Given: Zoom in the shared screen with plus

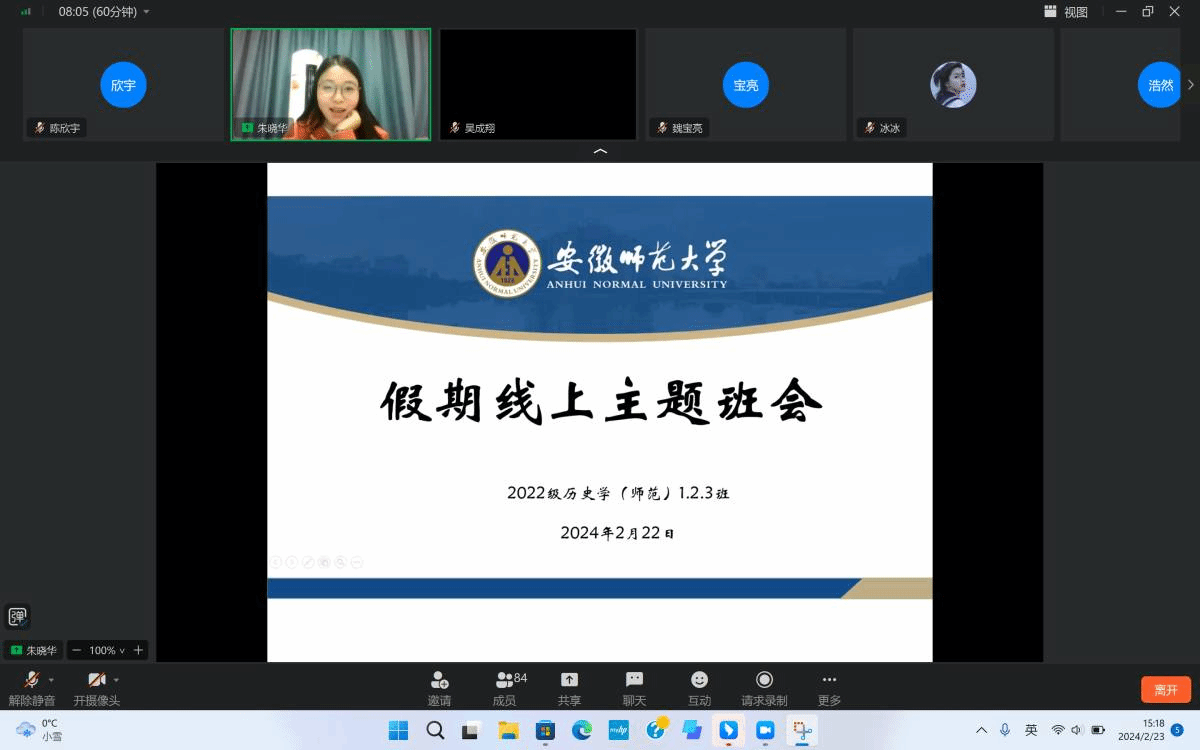Looking at the screenshot, I should 138,650.
